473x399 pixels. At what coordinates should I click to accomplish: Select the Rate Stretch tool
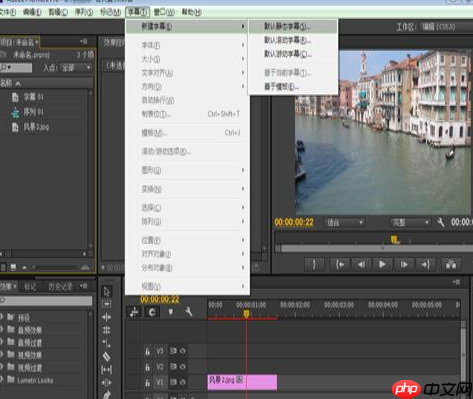[x=107, y=343]
